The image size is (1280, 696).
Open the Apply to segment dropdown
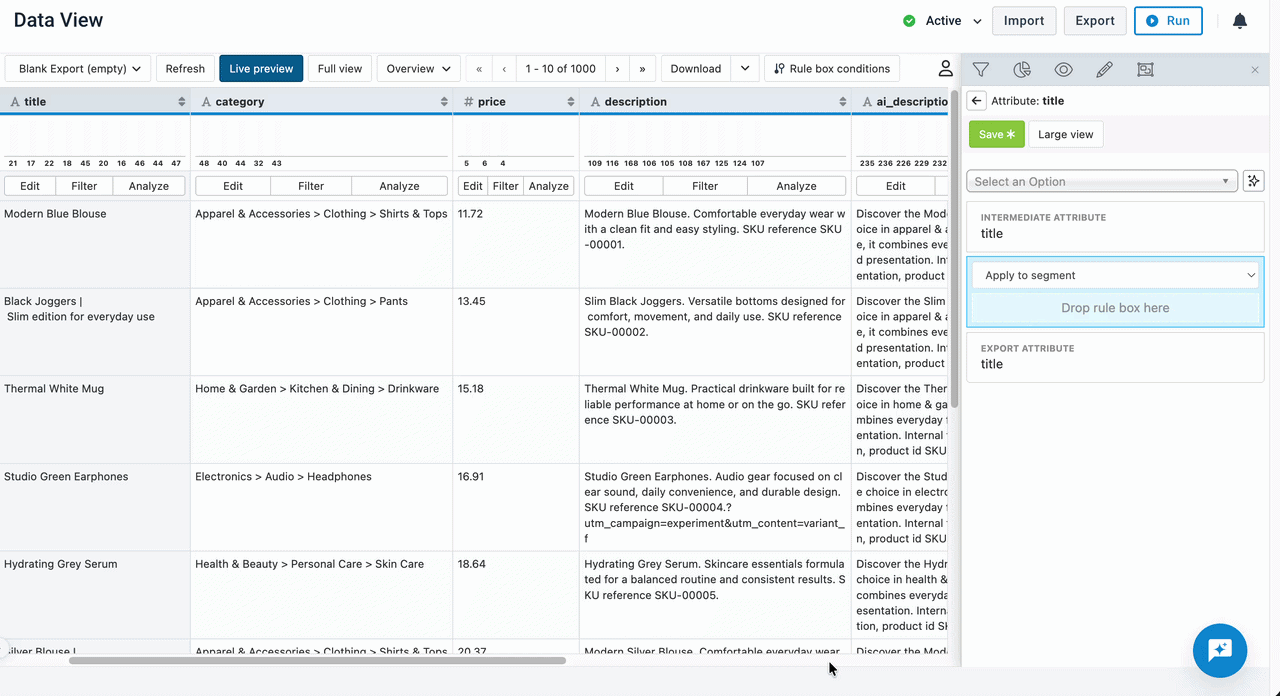click(x=1115, y=275)
